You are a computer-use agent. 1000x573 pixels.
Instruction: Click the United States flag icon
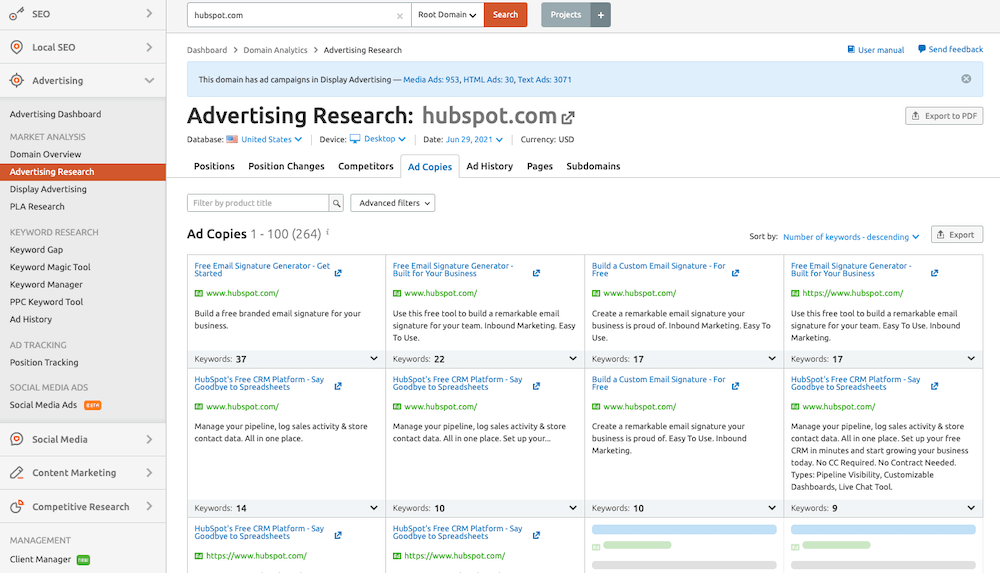[232, 139]
